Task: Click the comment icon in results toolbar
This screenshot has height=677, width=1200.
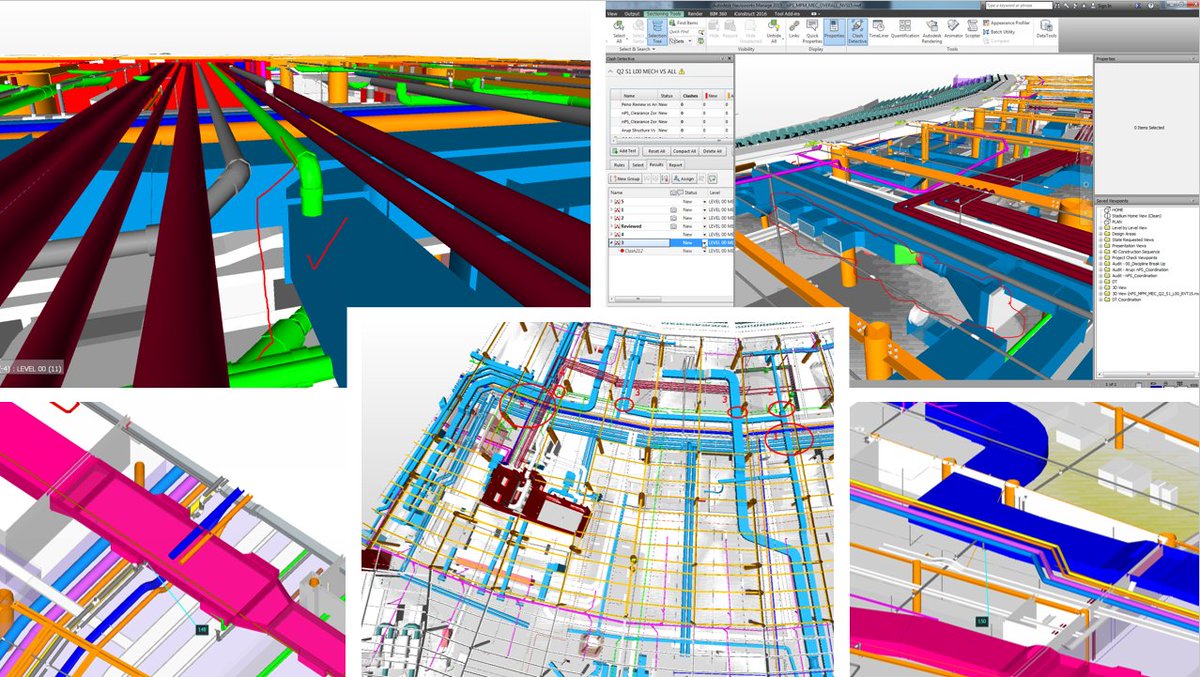Action: [712, 179]
